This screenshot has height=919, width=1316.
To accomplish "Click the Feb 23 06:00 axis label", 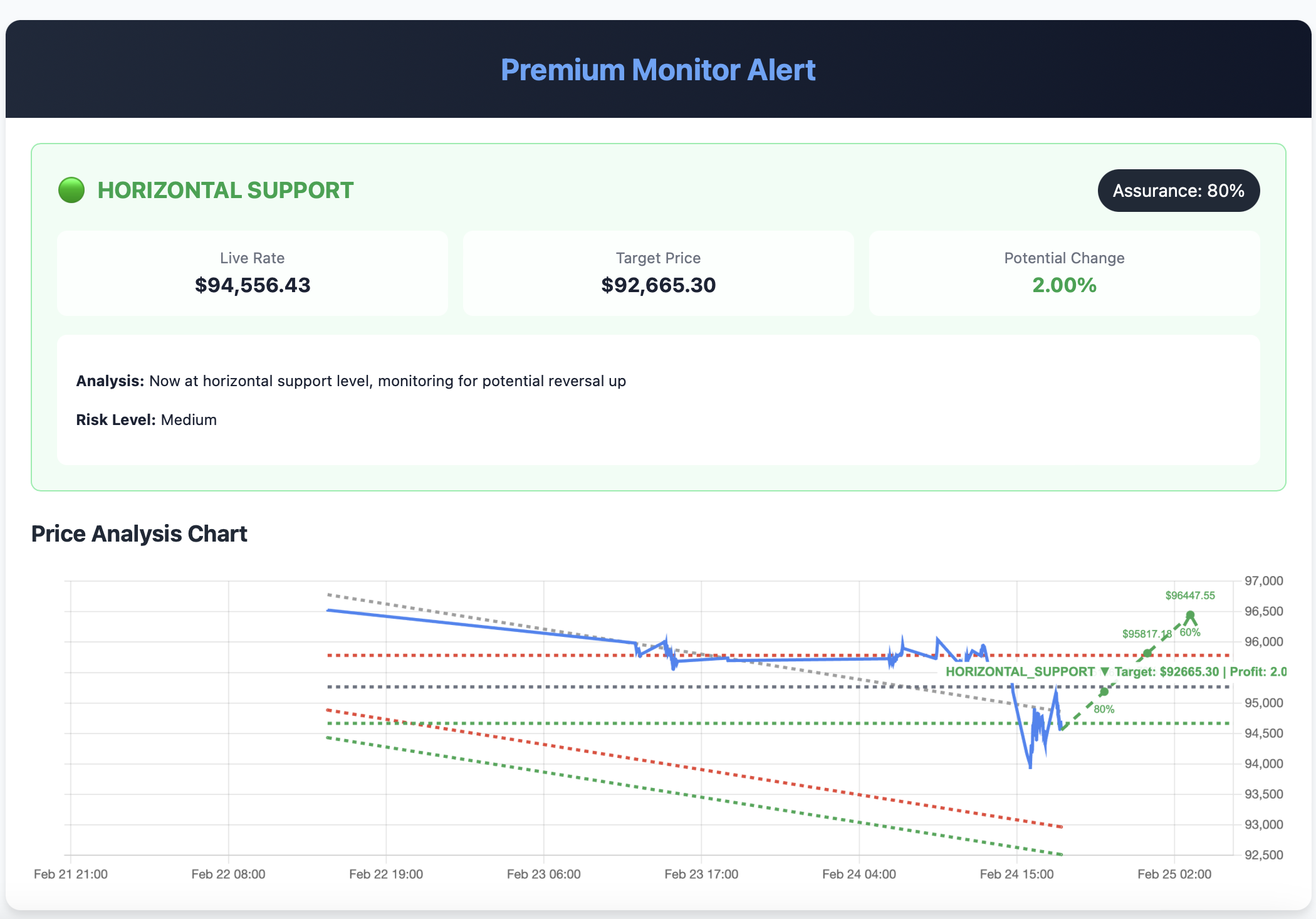I will click(x=544, y=874).
